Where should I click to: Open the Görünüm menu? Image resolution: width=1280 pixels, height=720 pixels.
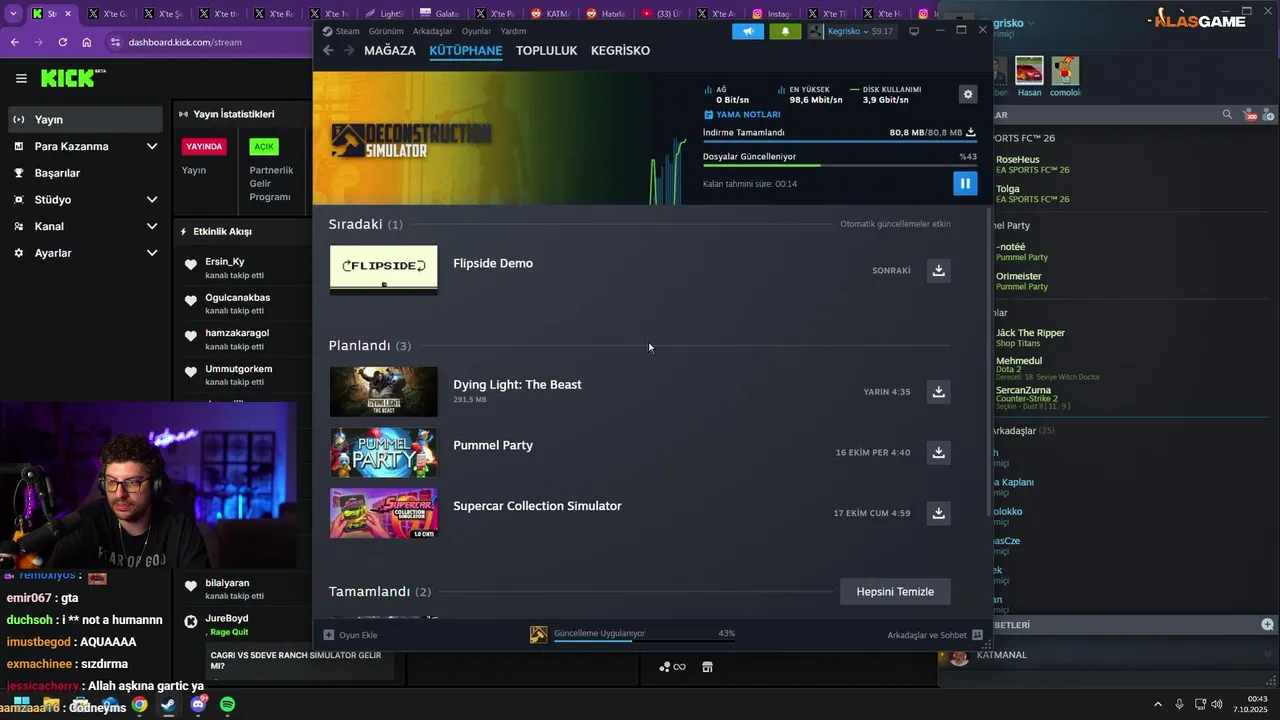pos(386,31)
